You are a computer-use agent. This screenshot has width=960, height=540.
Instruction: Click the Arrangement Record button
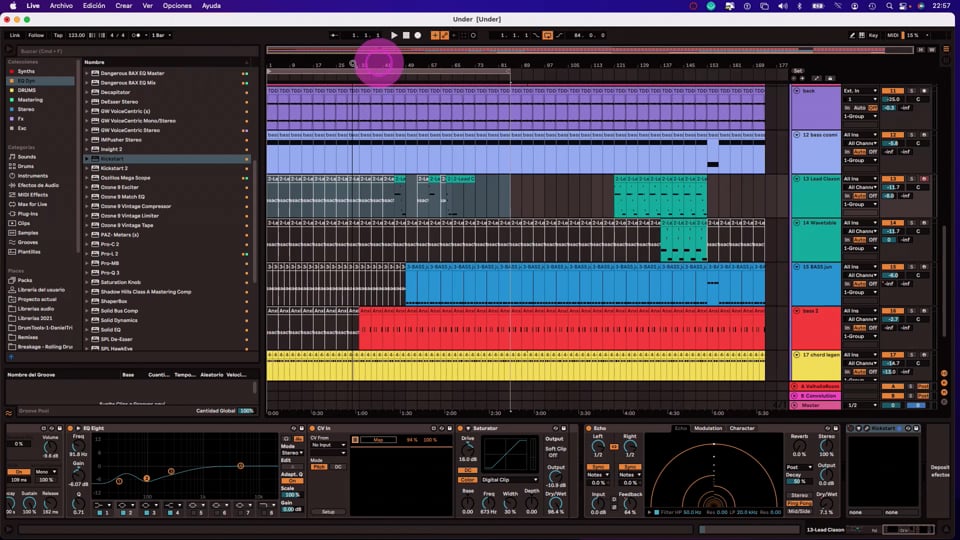pos(418,36)
